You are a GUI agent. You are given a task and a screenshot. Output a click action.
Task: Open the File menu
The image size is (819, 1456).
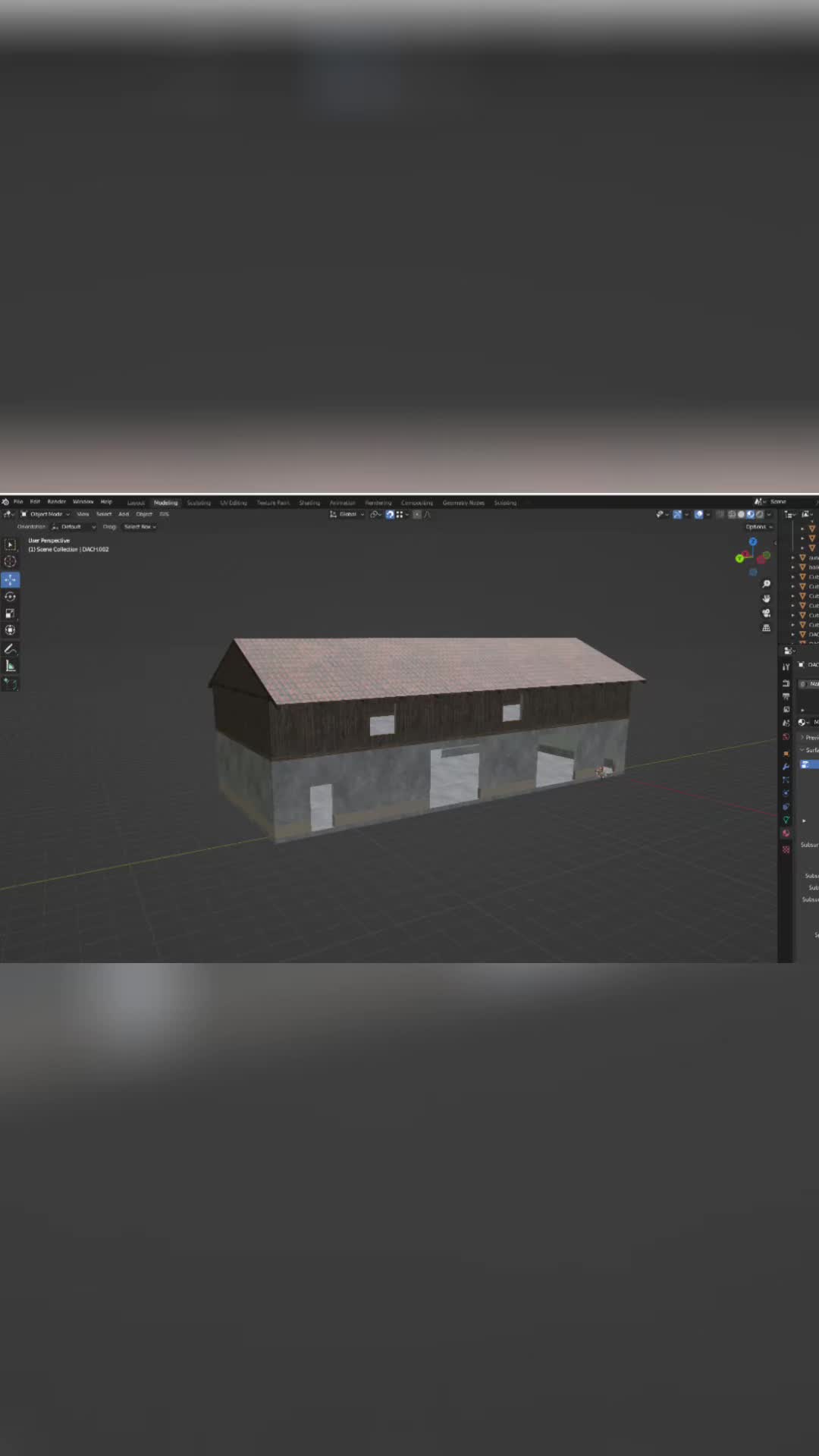click(x=18, y=502)
